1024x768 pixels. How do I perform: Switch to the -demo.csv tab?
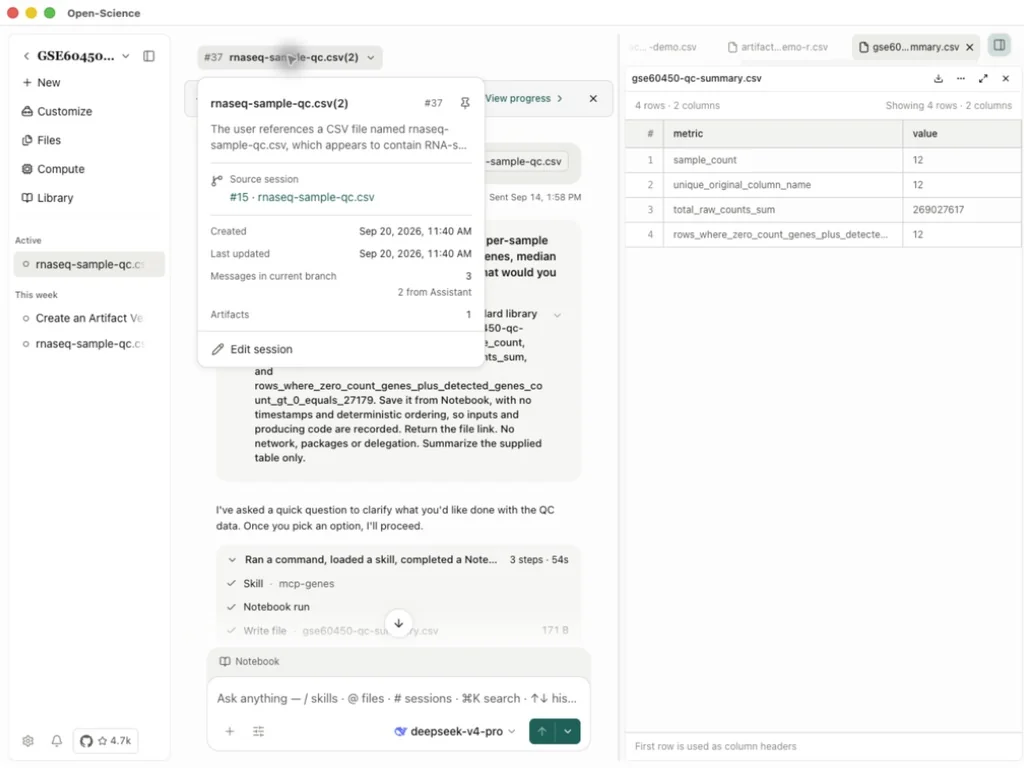(x=664, y=47)
